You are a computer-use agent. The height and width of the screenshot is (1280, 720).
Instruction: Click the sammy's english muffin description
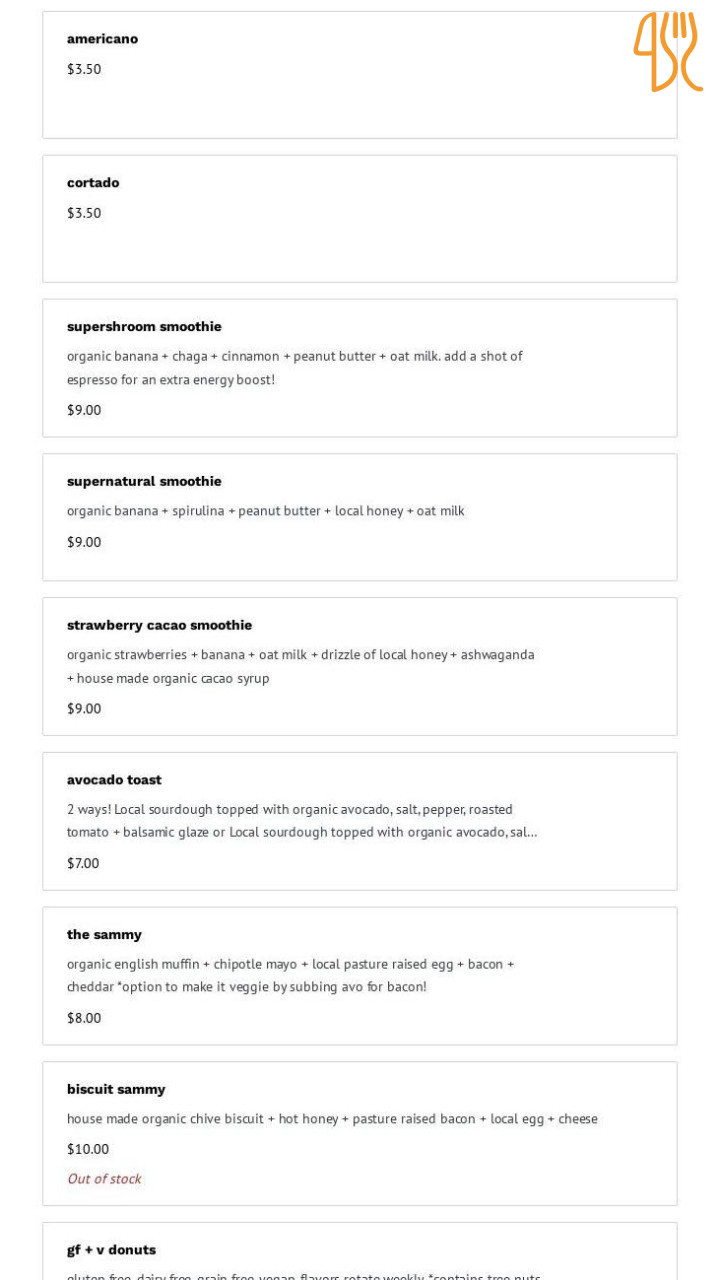tap(290, 975)
